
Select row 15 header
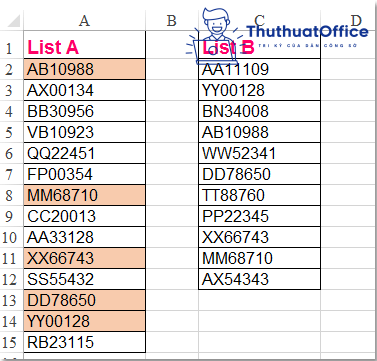coord(12,342)
